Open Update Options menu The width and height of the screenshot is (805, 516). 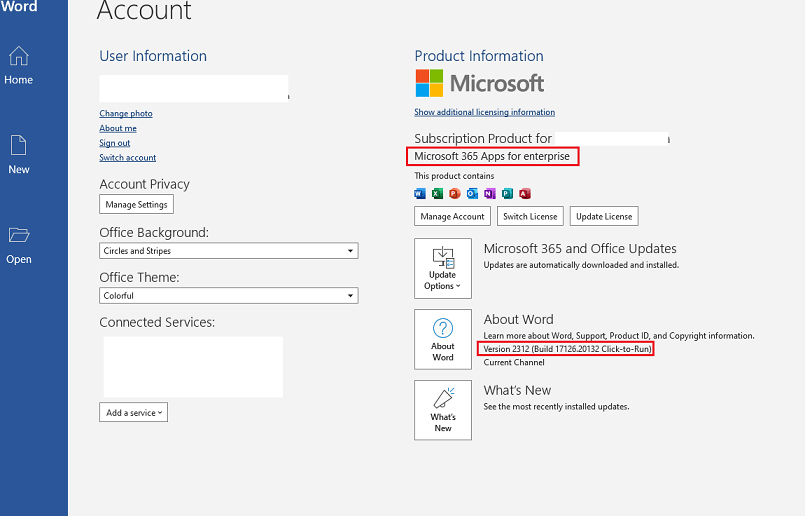pos(443,268)
